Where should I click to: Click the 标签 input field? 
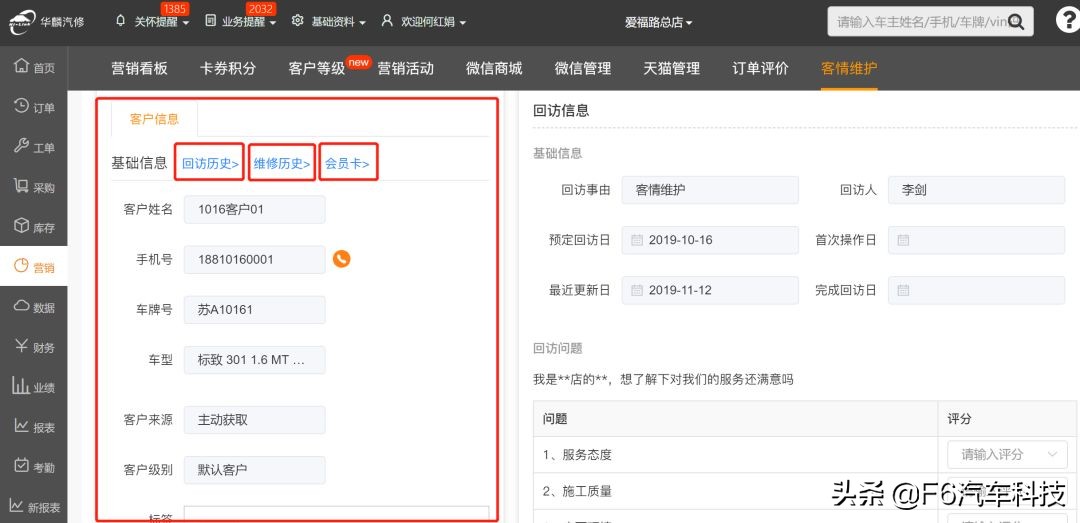336,514
